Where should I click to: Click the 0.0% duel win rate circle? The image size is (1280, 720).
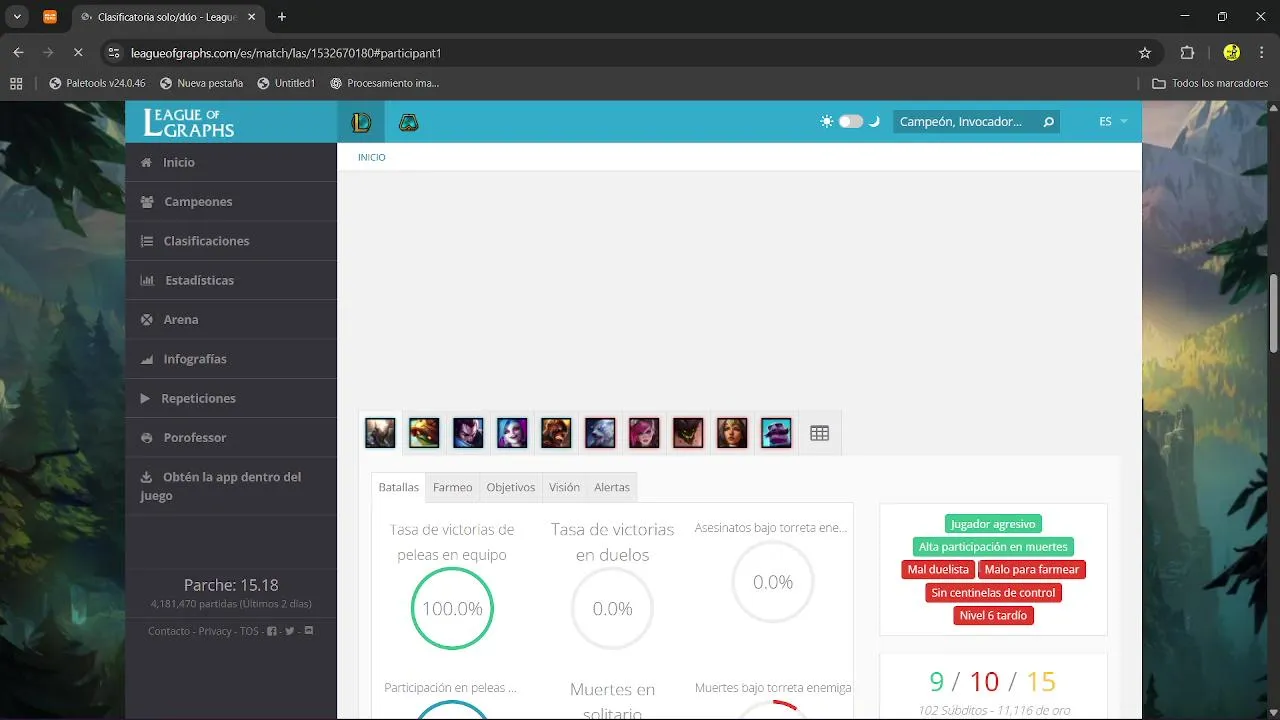point(612,608)
